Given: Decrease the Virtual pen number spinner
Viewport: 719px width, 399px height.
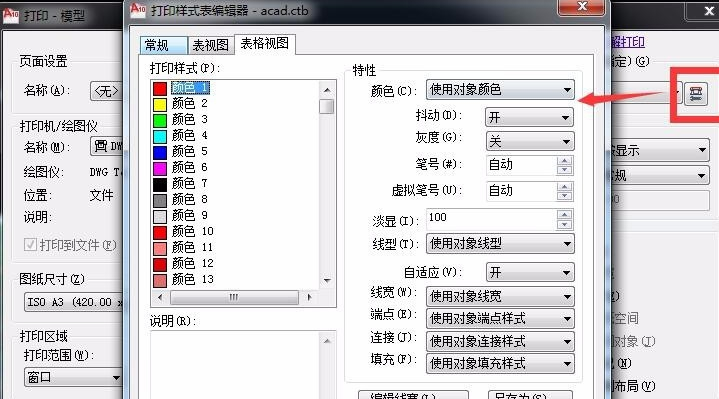Looking at the screenshot, I should pyautogui.click(x=564, y=196).
